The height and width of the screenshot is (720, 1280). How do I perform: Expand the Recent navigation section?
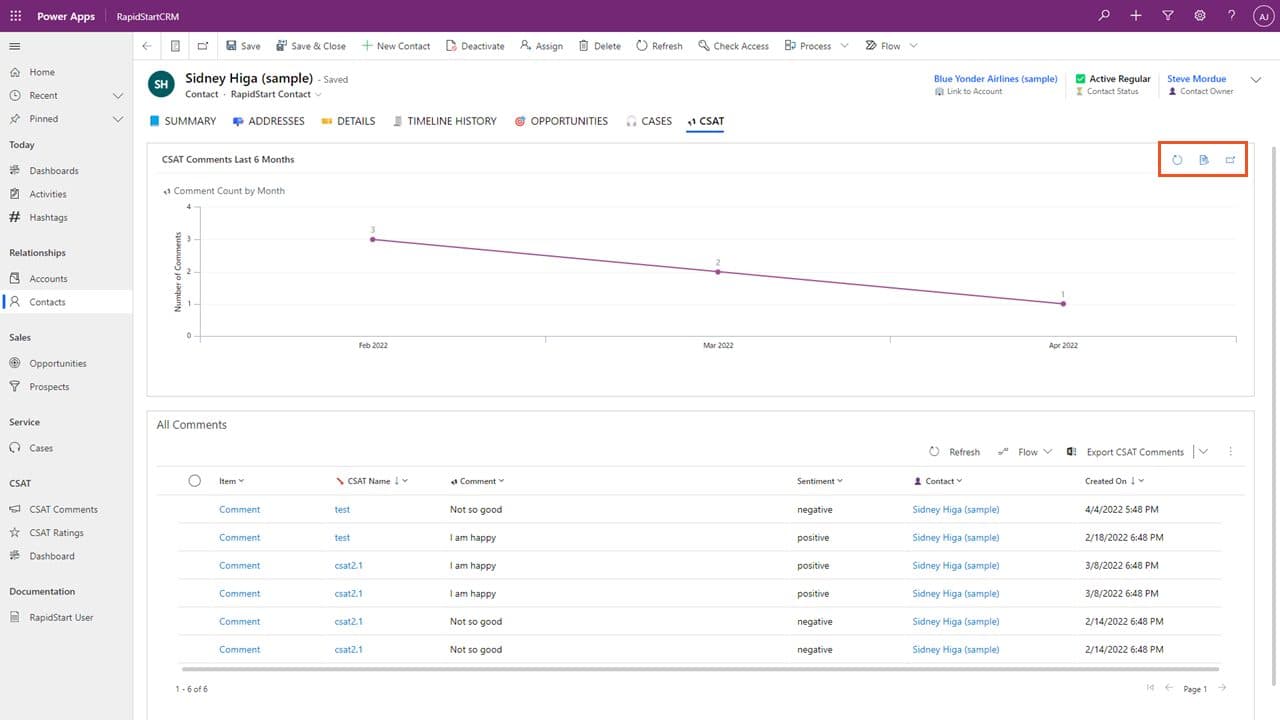click(117, 96)
